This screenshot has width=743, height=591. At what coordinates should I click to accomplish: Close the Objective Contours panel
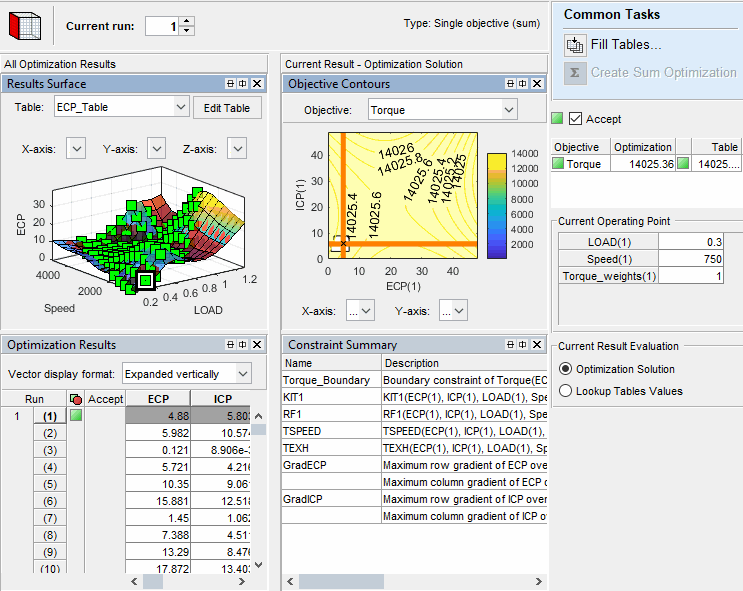[x=537, y=84]
